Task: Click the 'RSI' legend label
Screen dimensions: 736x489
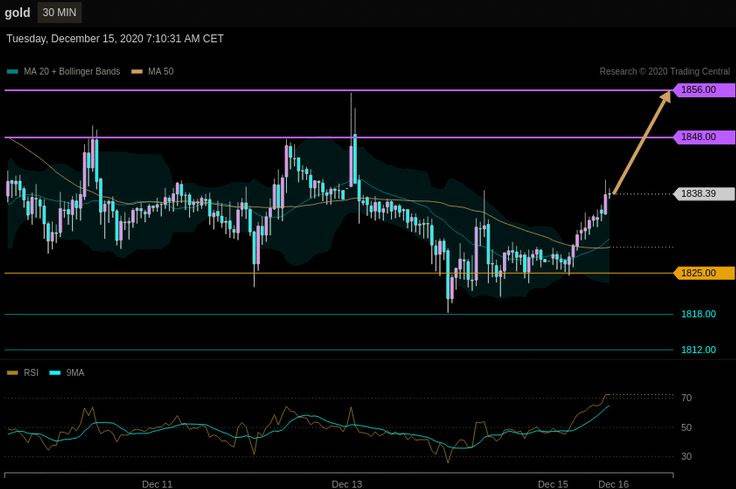Action: [x=31, y=373]
